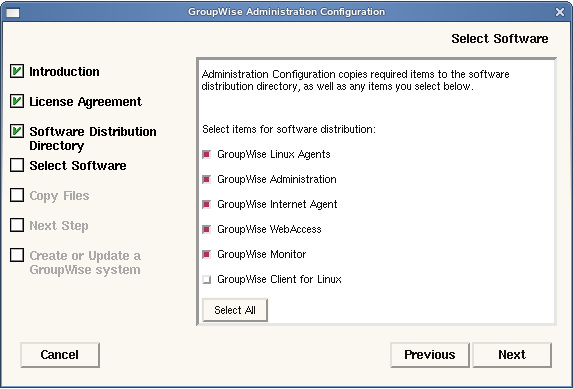Select Software Distribution Directory step label
Image resolution: width=573 pixels, height=389 pixels.
(x=93, y=139)
